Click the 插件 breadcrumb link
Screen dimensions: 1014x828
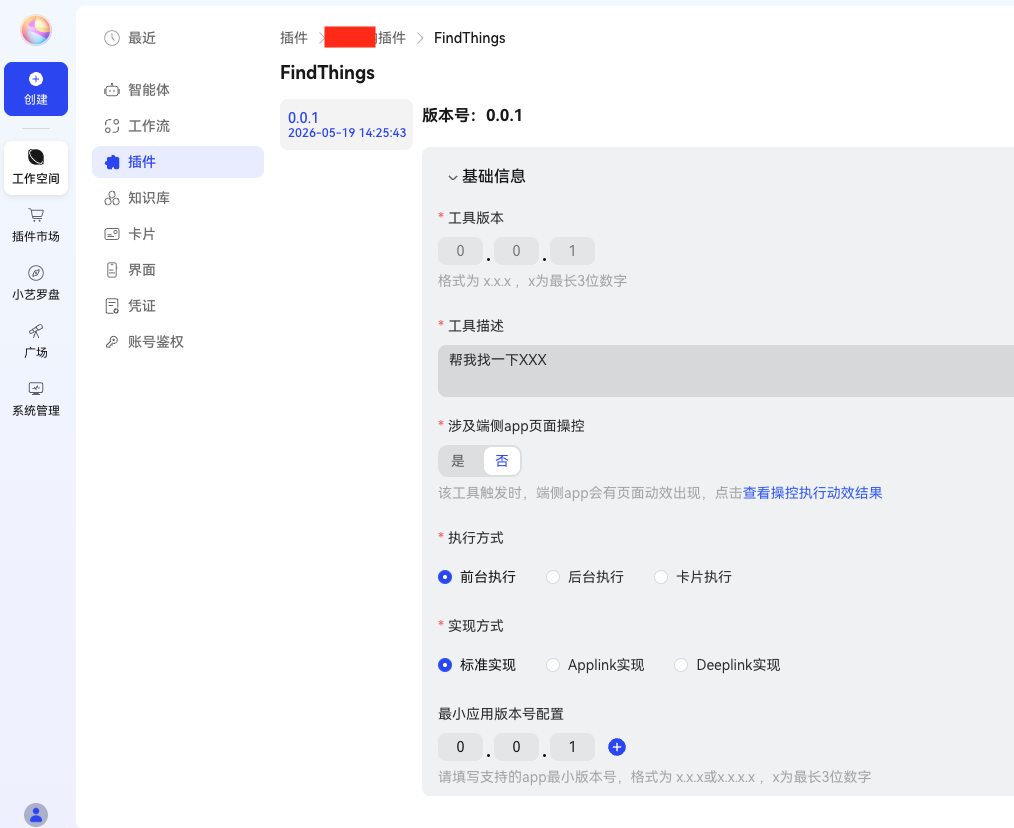[294, 38]
